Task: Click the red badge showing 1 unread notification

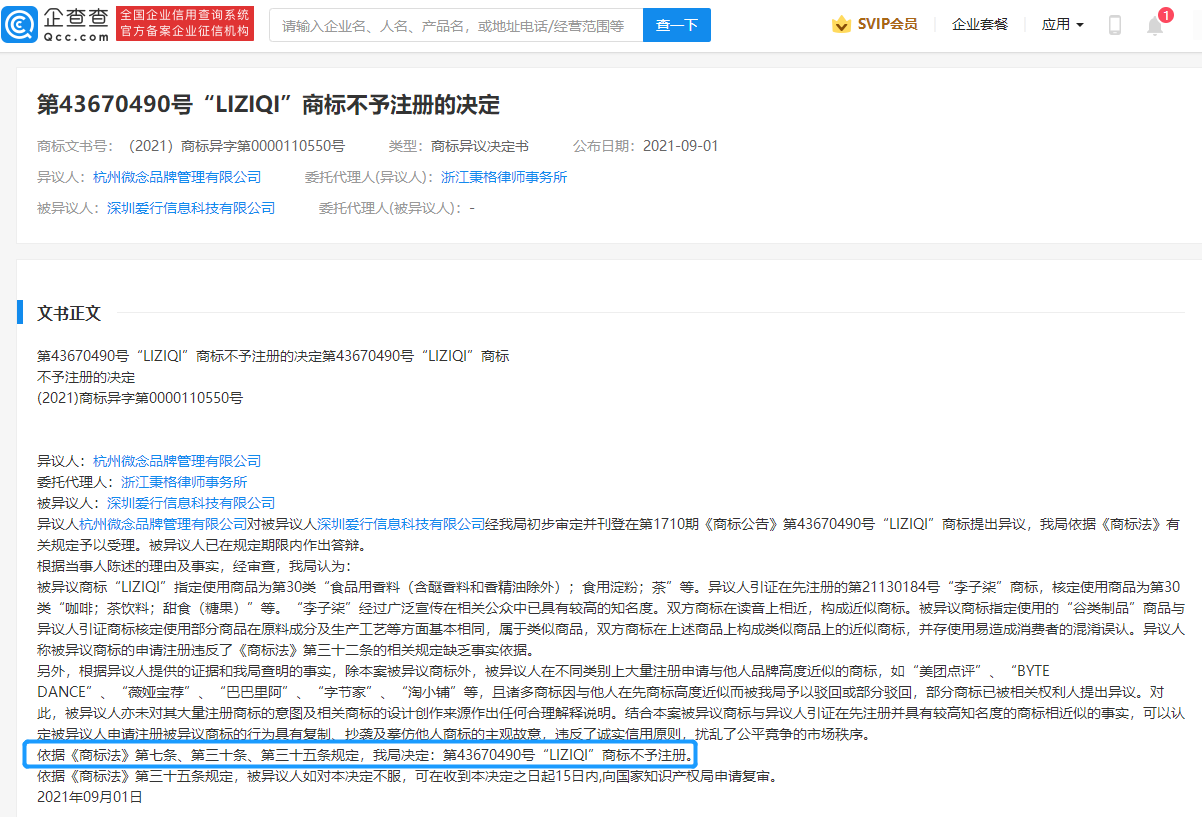Action: 1168,14
